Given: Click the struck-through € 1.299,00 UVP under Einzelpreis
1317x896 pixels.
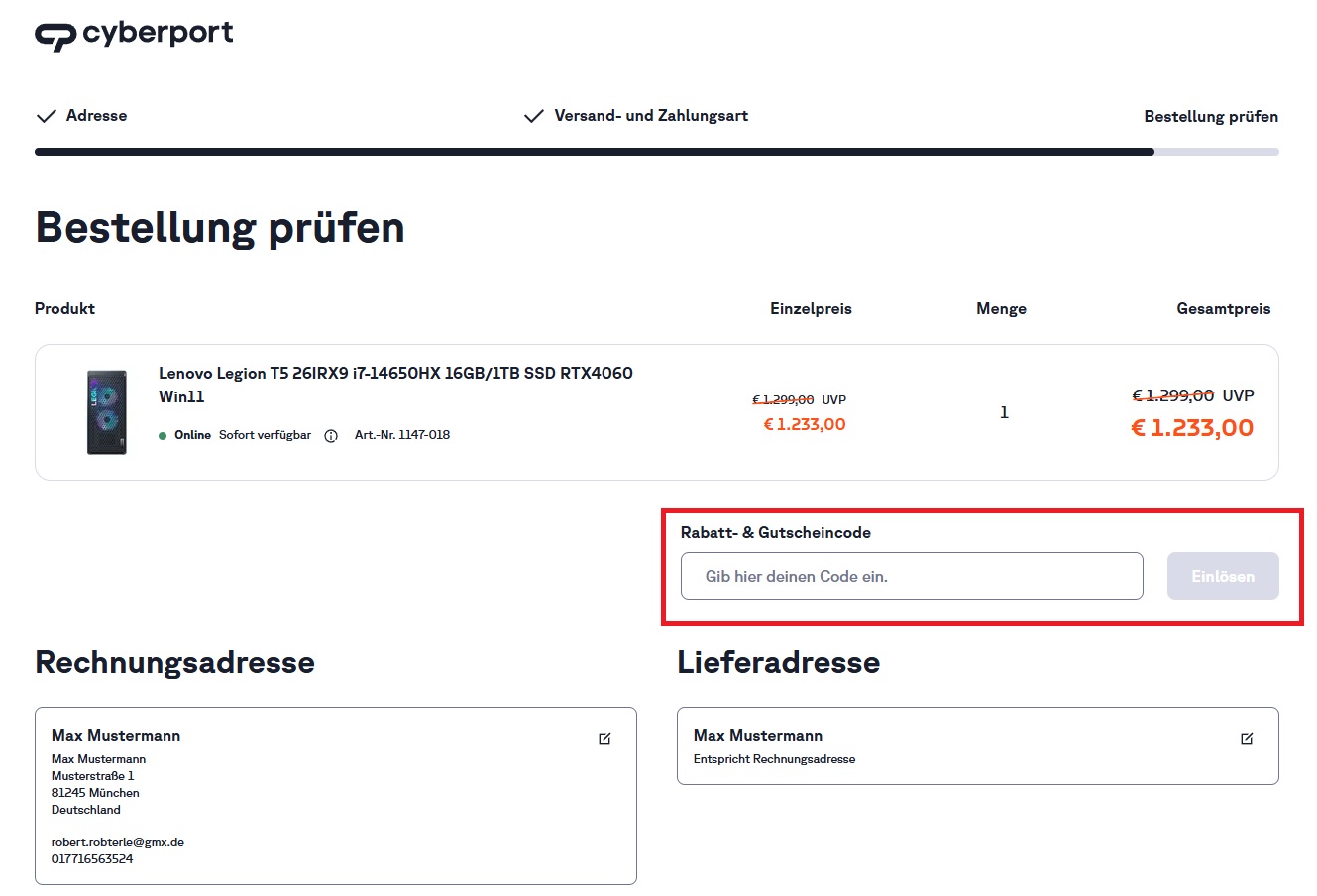Looking at the screenshot, I should tap(800, 400).
